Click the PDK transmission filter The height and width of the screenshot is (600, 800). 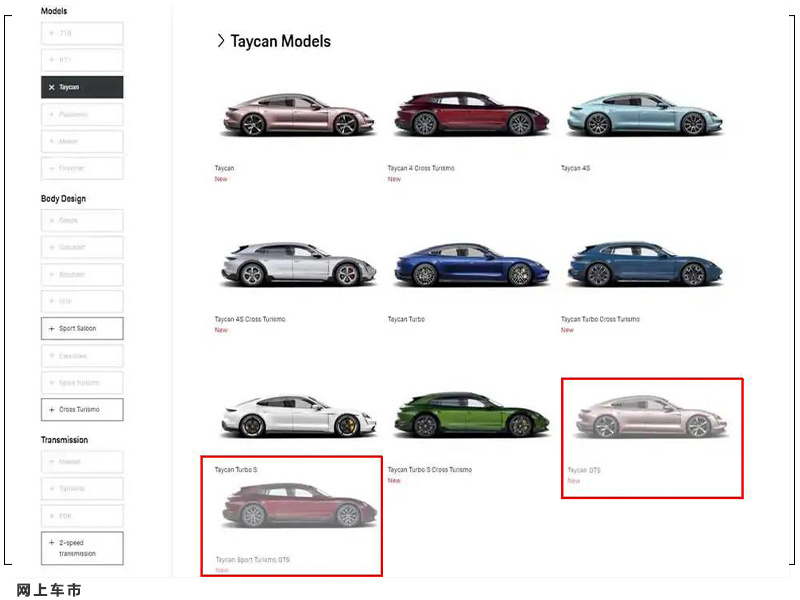82,516
